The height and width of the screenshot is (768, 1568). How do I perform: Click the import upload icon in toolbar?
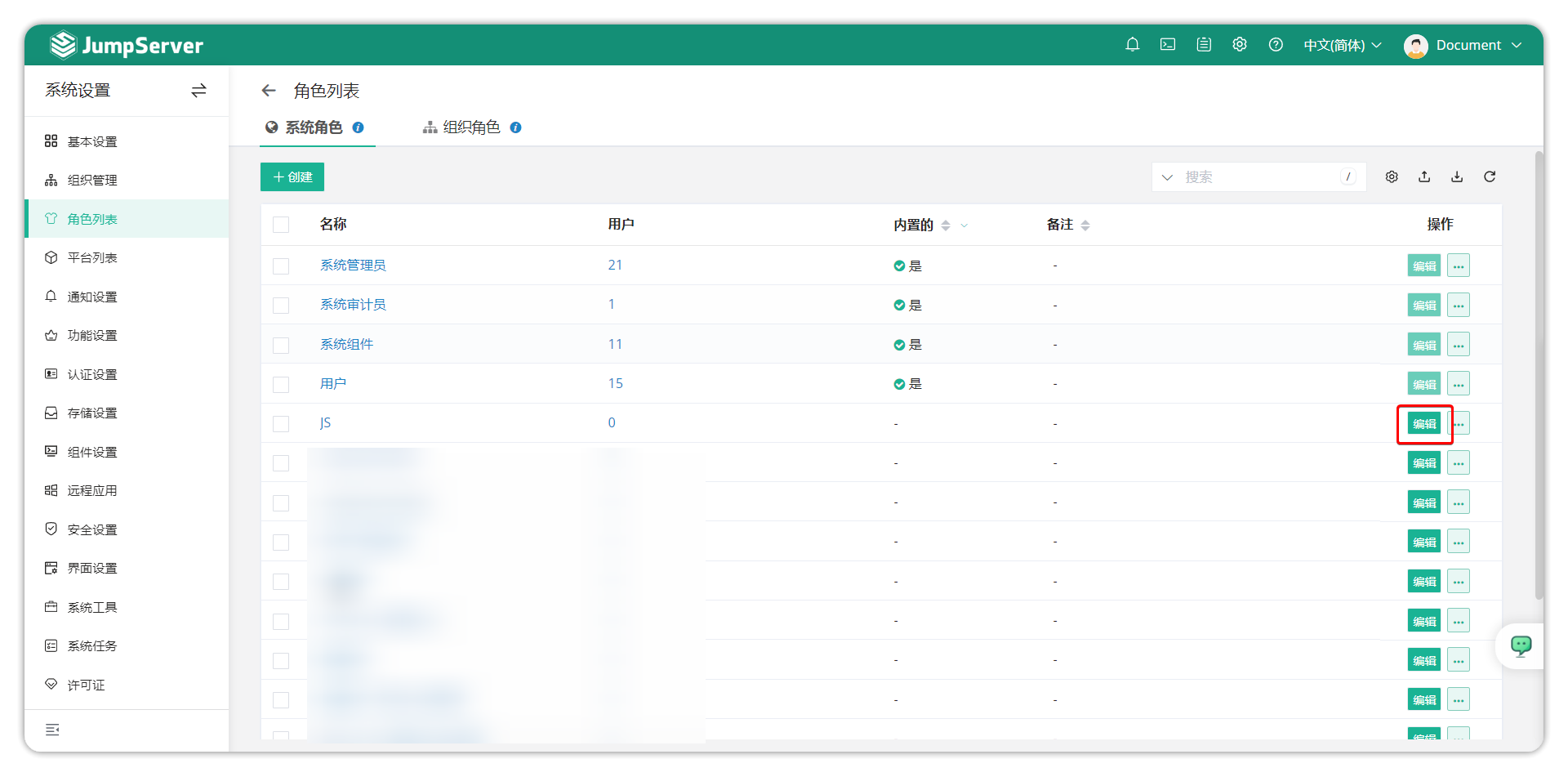pos(1424,177)
